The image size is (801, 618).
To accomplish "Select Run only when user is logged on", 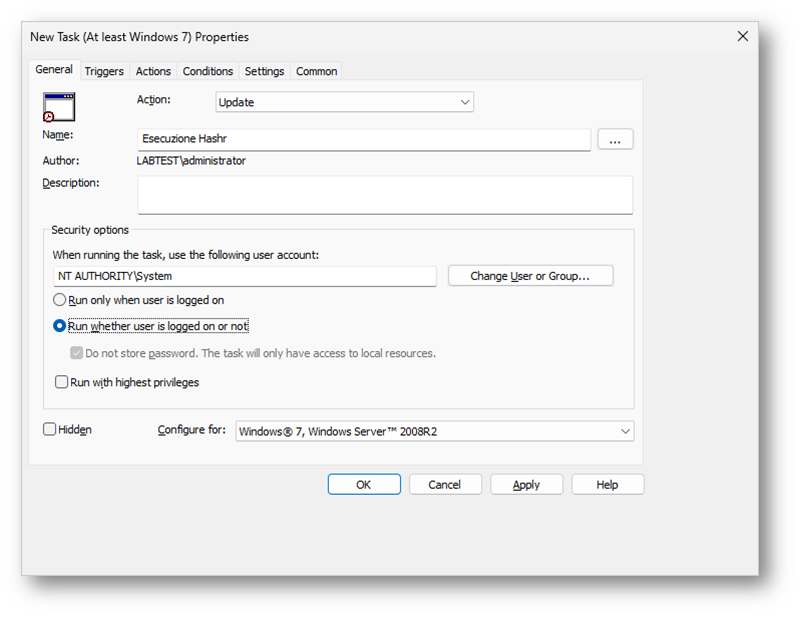I will tap(60, 300).
